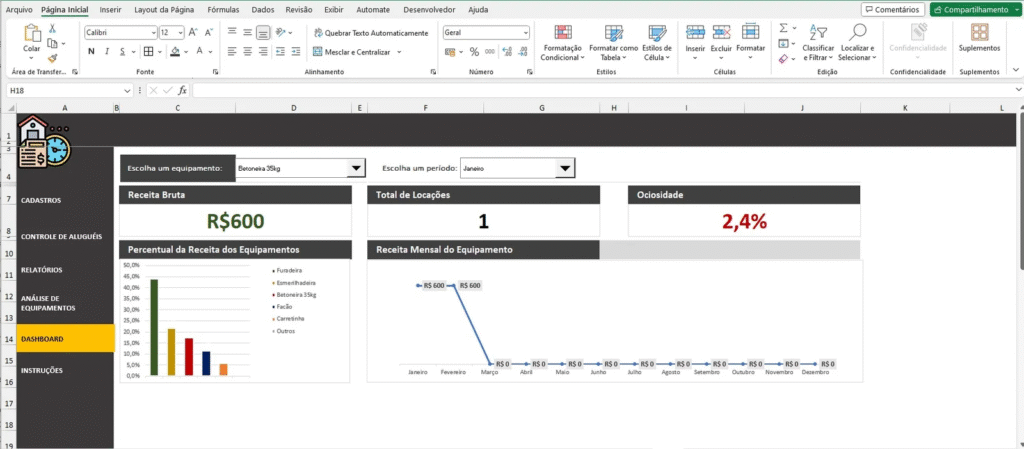Expand the period dropdown showing Janeiro
This screenshot has width=1024, height=449.
pyautogui.click(x=564, y=169)
